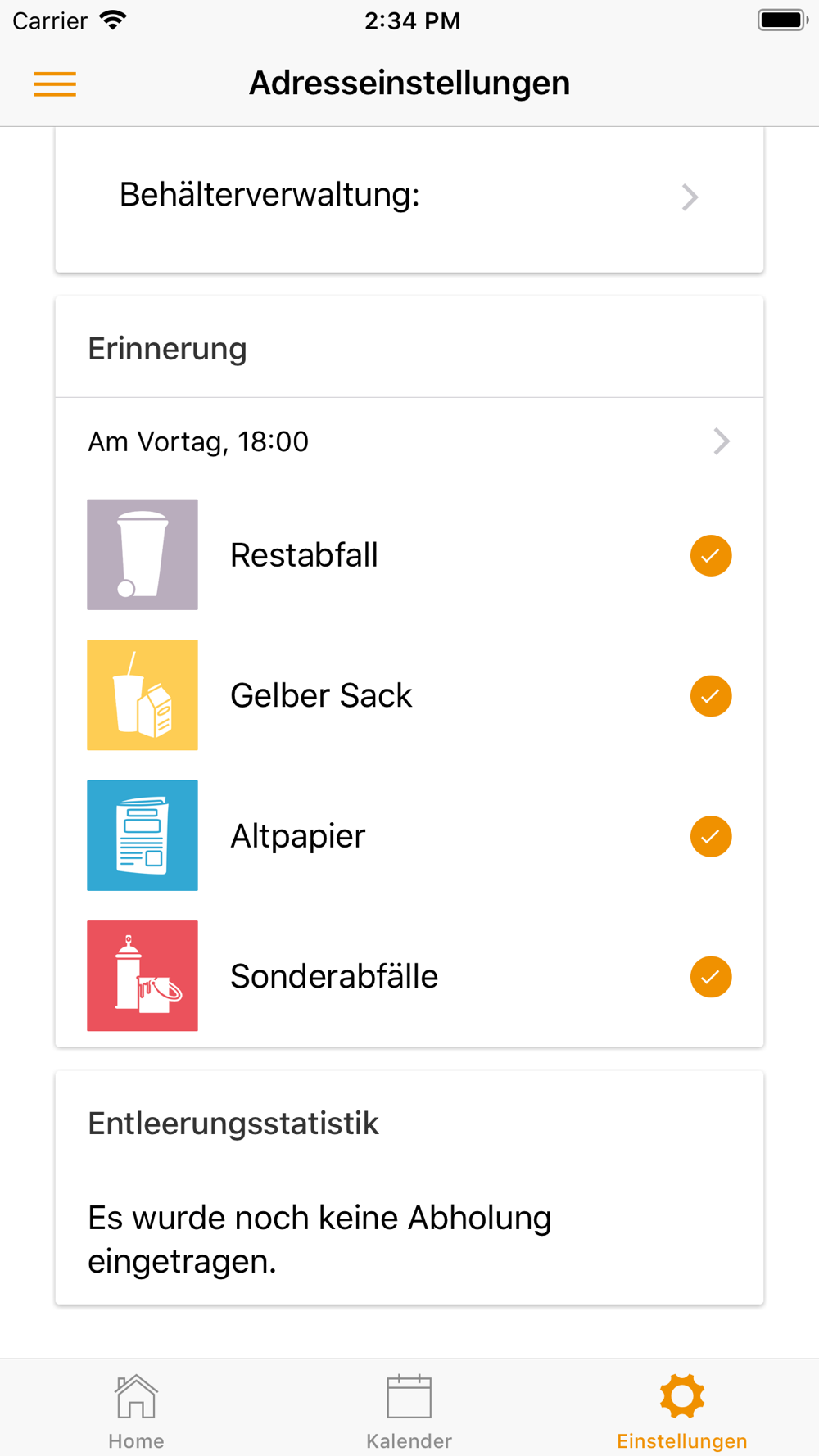Tap the Home house icon

(x=136, y=1396)
